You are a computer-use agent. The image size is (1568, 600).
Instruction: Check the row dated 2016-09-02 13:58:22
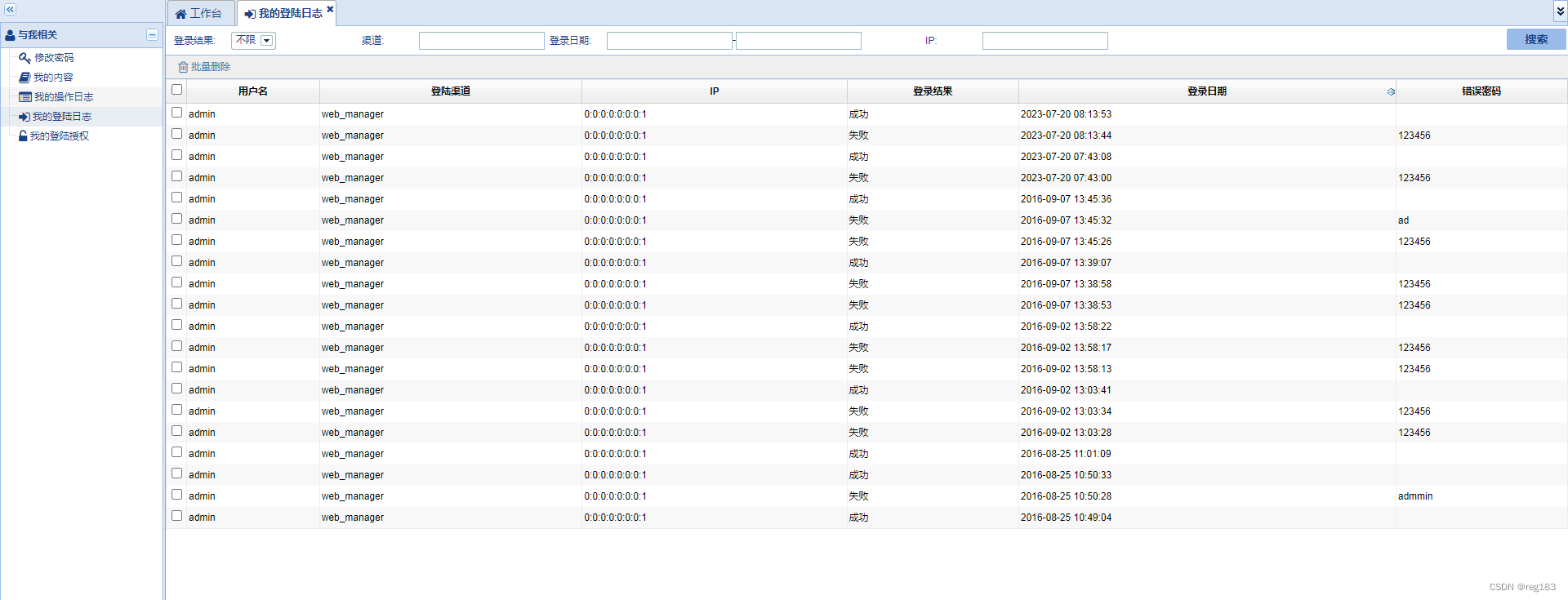(x=176, y=325)
